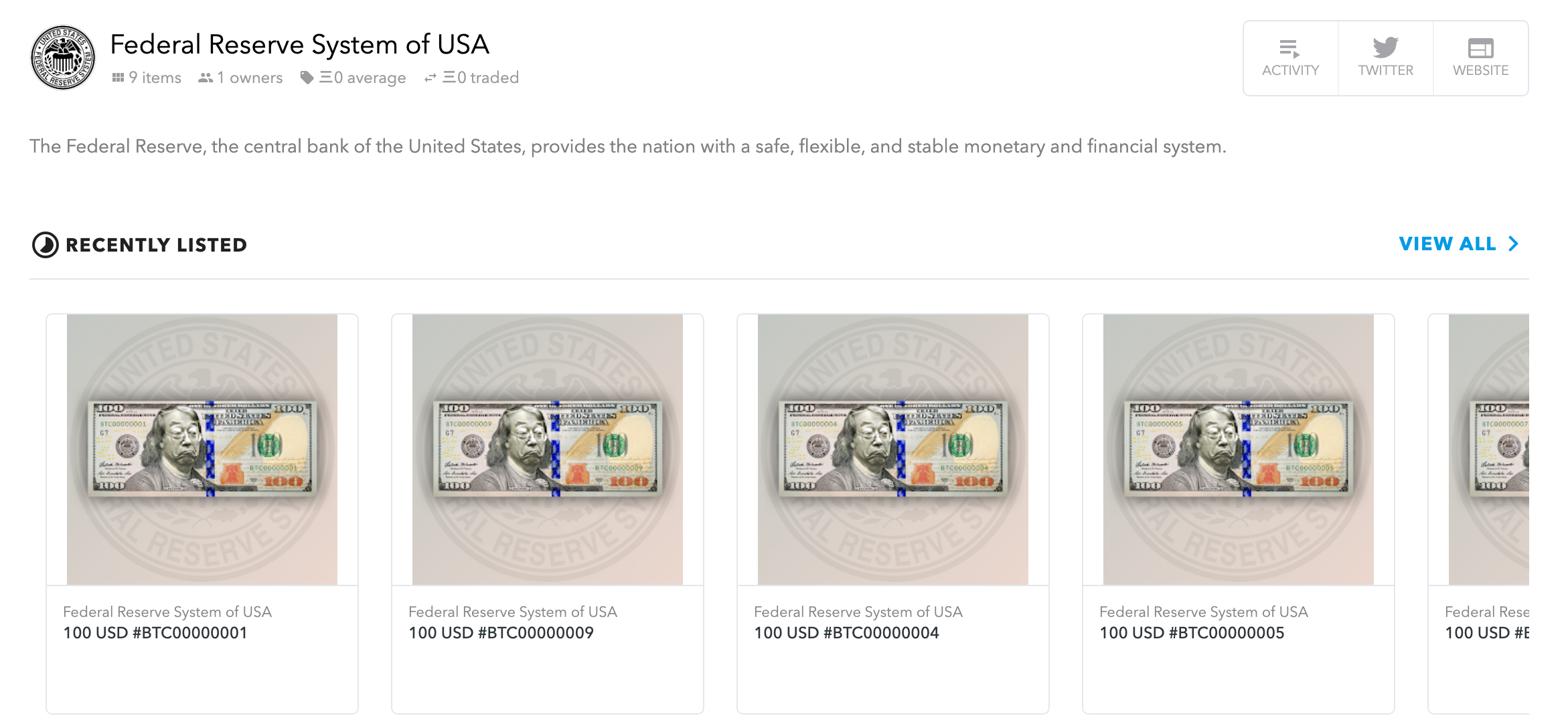Click the VIEW ALL link
The image size is (1568, 728).
[x=1447, y=244]
